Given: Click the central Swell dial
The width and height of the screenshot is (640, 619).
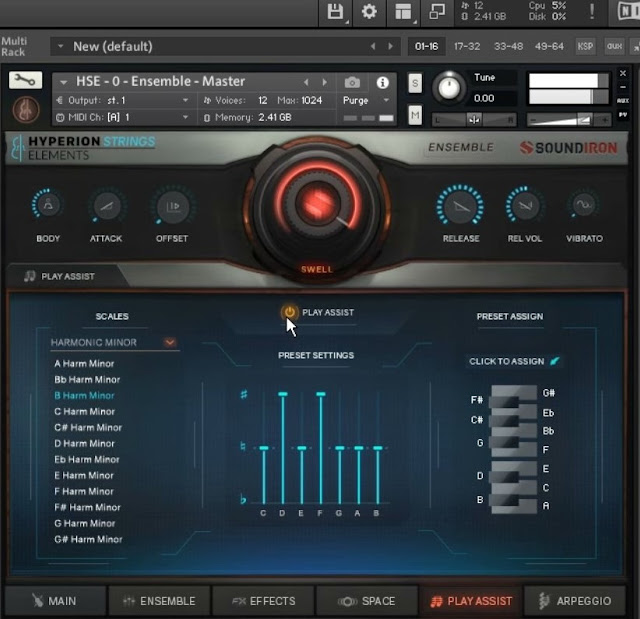Looking at the screenshot, I should (x=318, y=202).
